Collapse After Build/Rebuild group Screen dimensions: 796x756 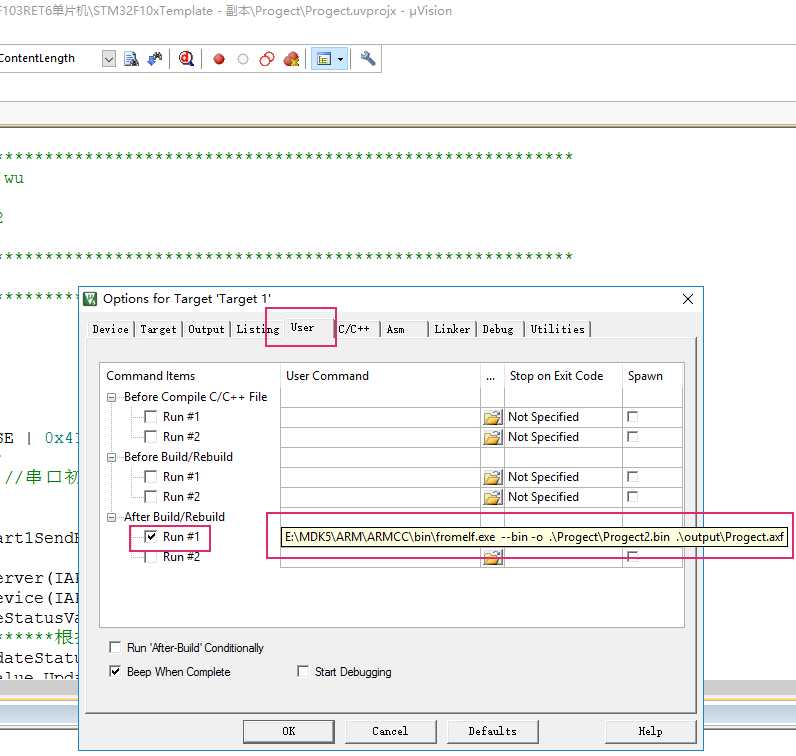point(112,517)
